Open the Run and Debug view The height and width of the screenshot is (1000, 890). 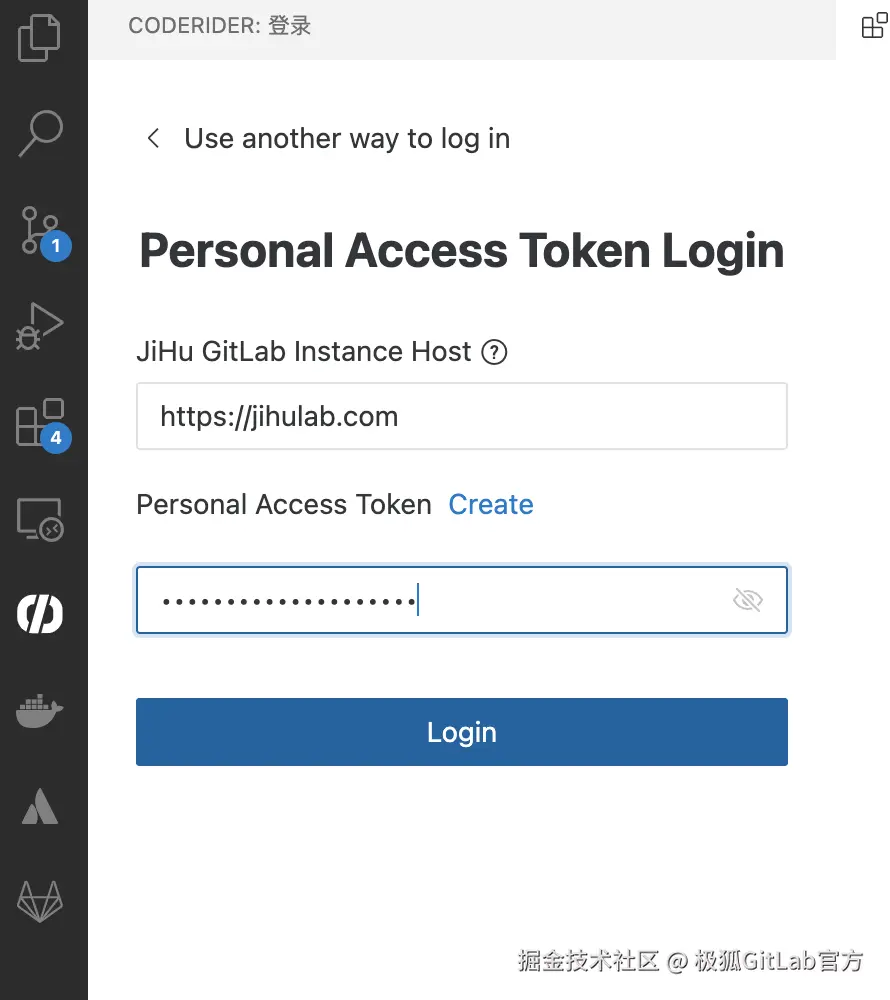[42, 323]
